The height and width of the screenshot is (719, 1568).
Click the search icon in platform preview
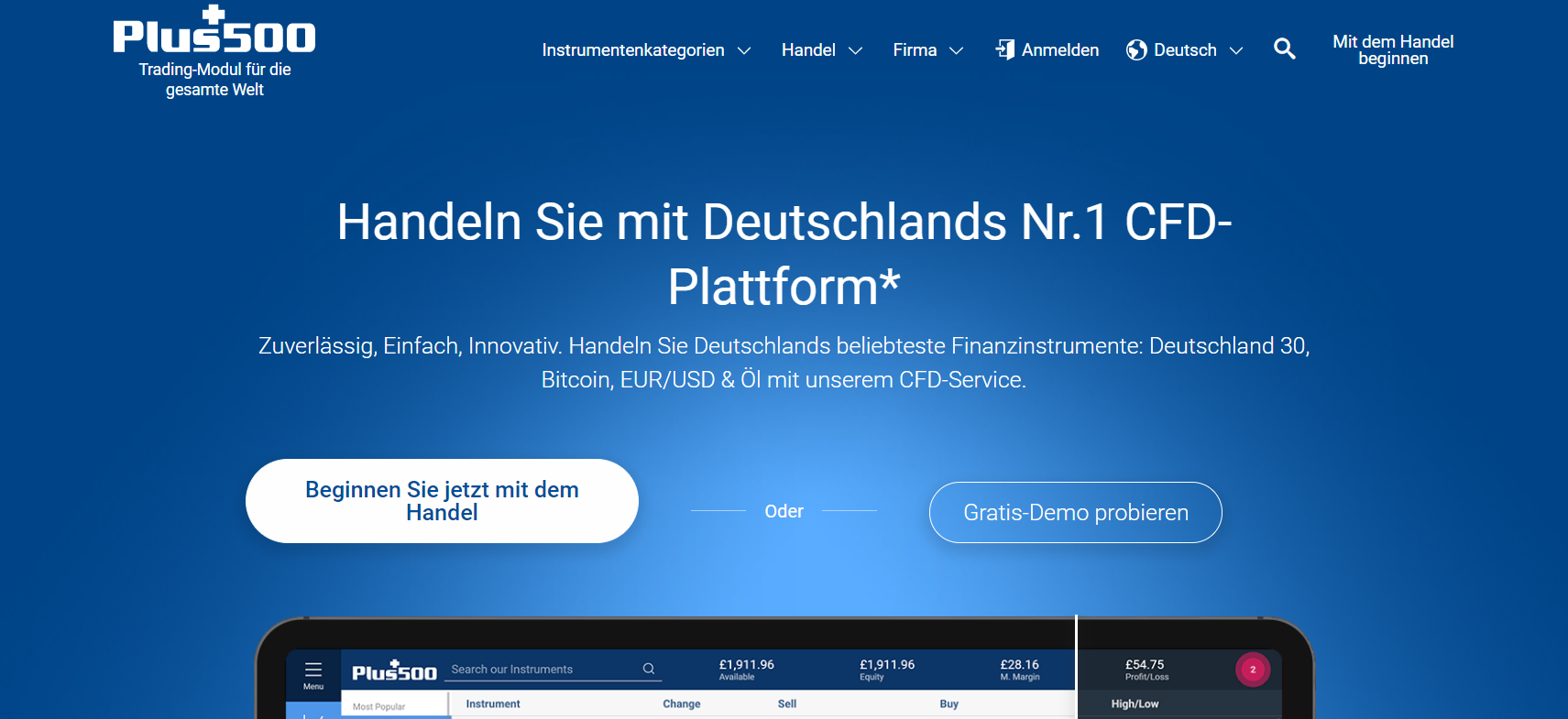pos(649,669)
